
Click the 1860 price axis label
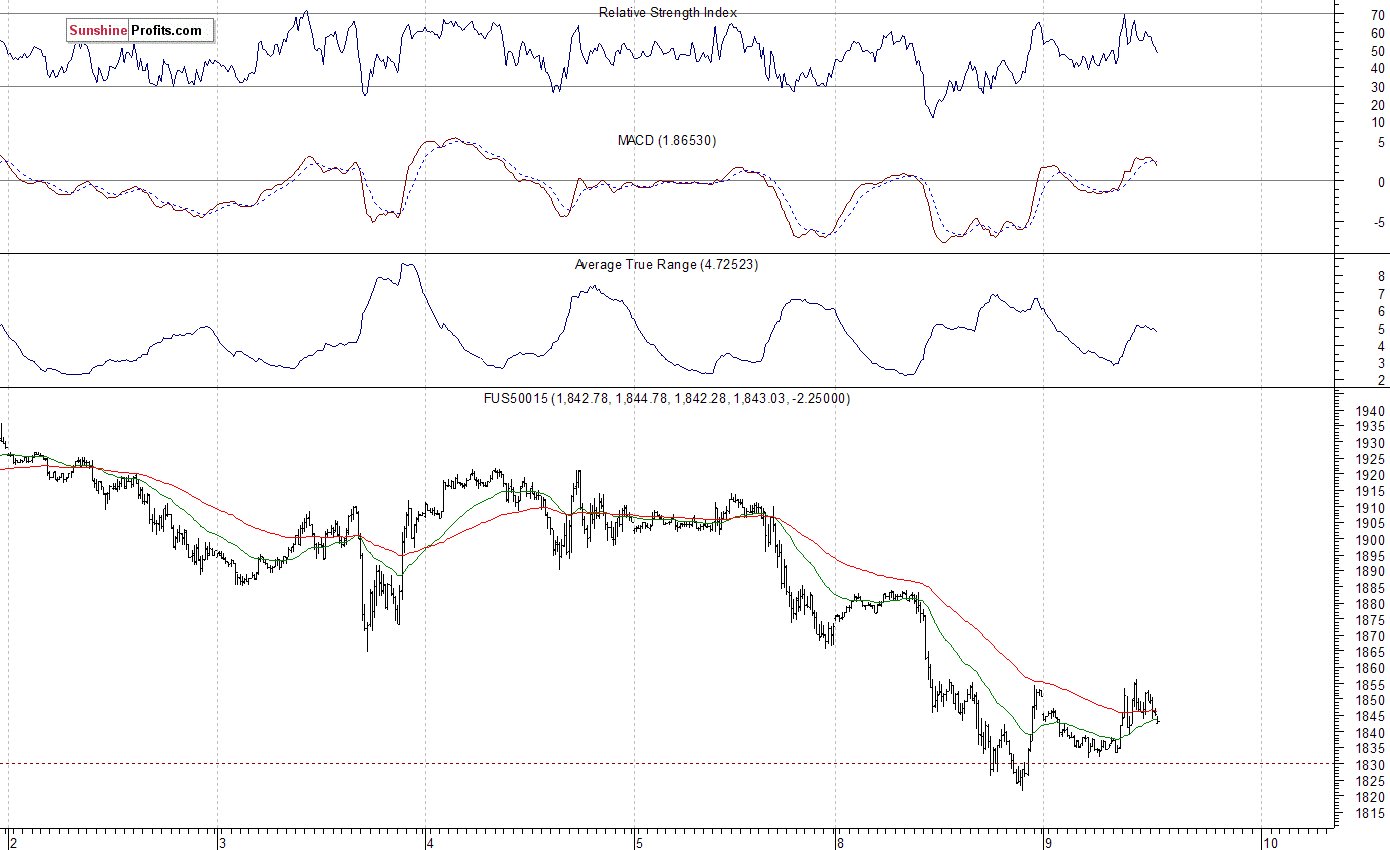(1369, 668)
